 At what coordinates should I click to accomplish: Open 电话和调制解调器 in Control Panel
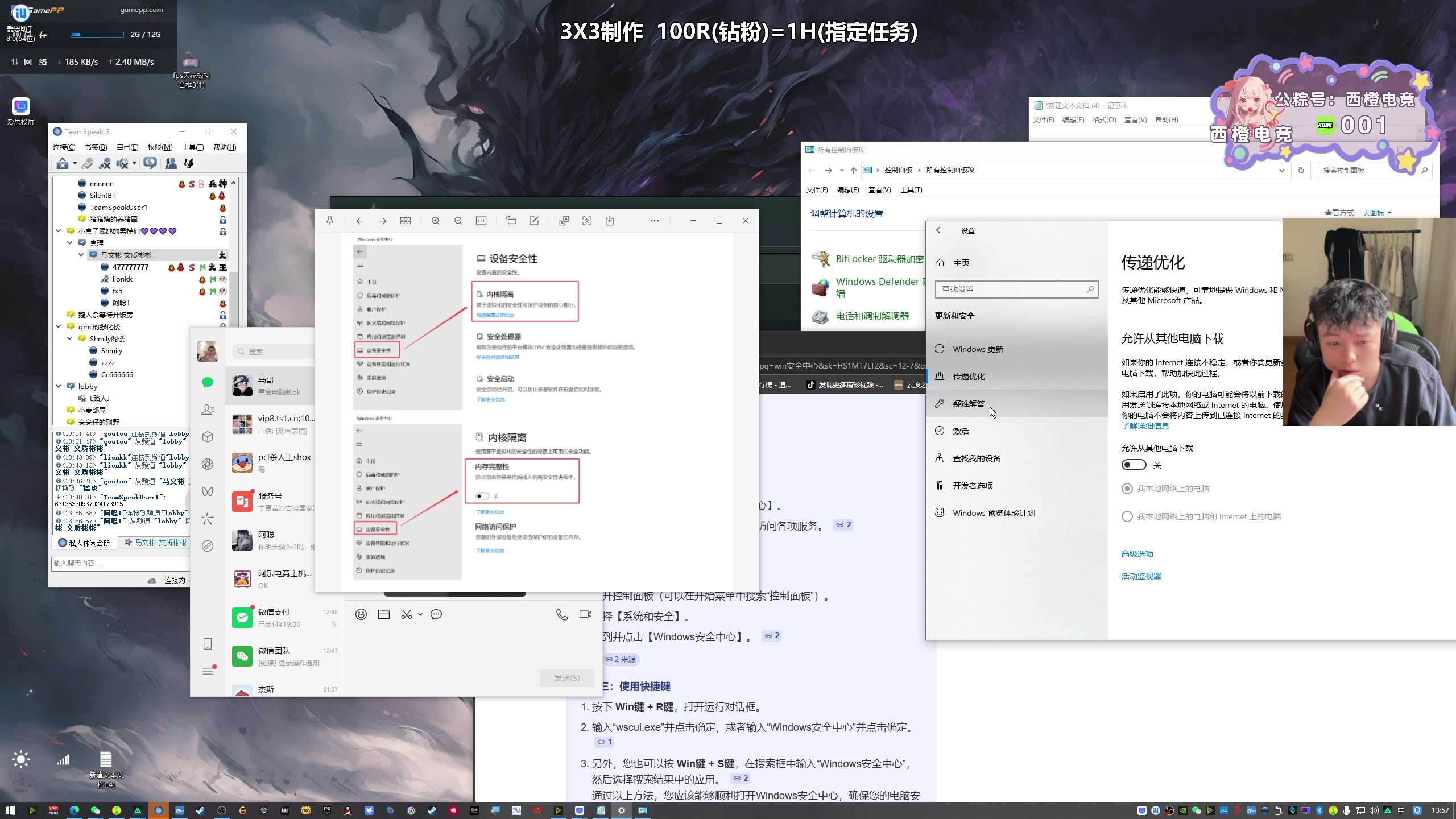872,316
